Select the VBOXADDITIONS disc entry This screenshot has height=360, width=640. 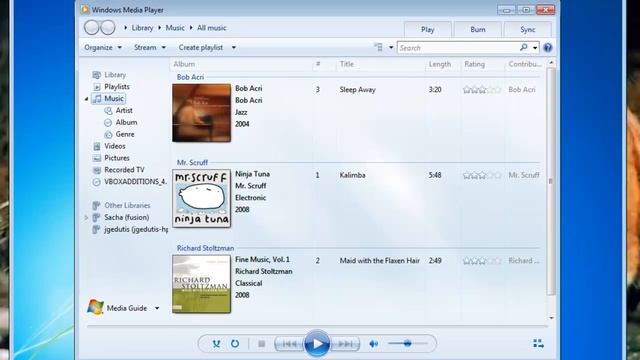(x=135, y=182)
